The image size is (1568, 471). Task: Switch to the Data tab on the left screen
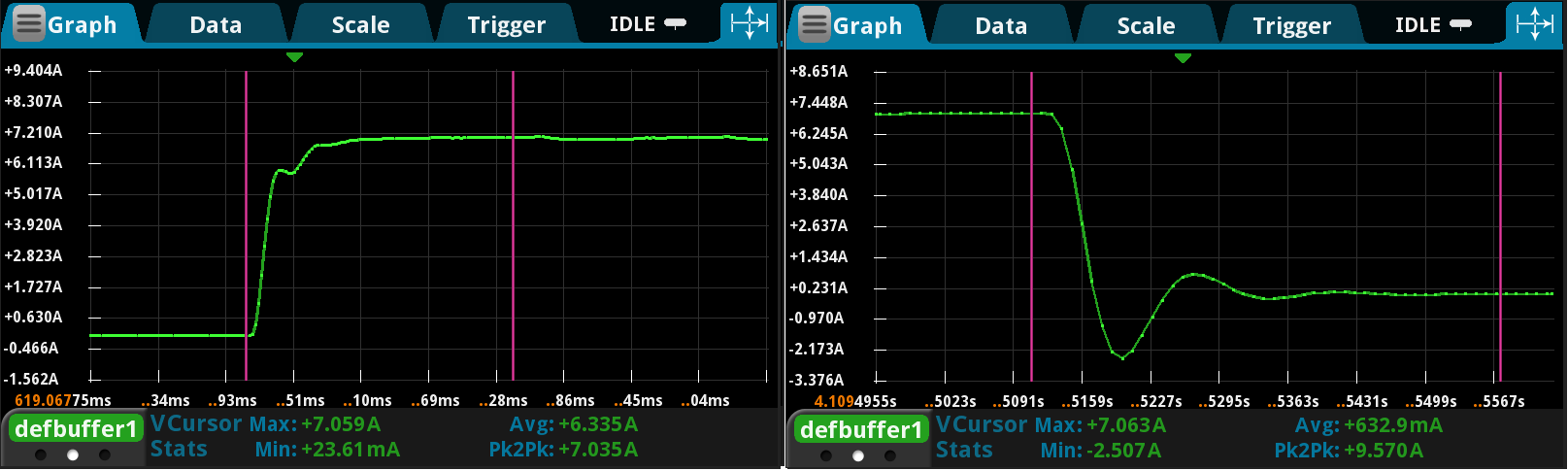click(x=216, y=25)
